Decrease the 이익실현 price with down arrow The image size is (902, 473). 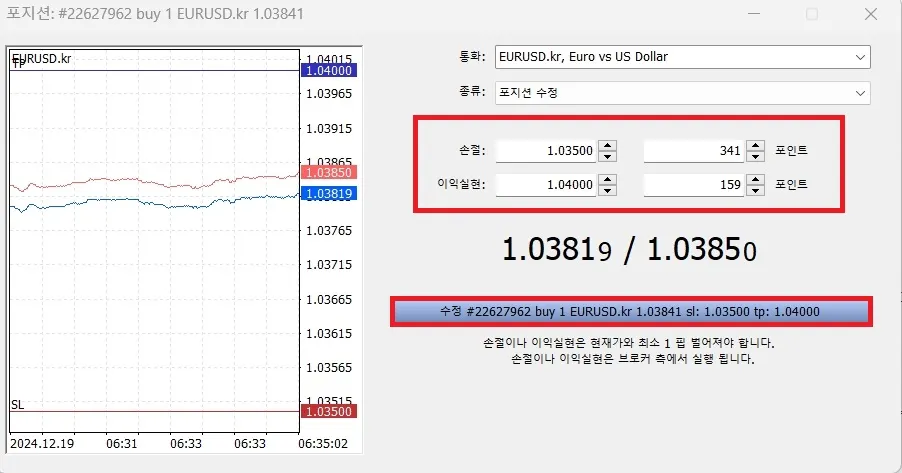click(x=607, y=190)
